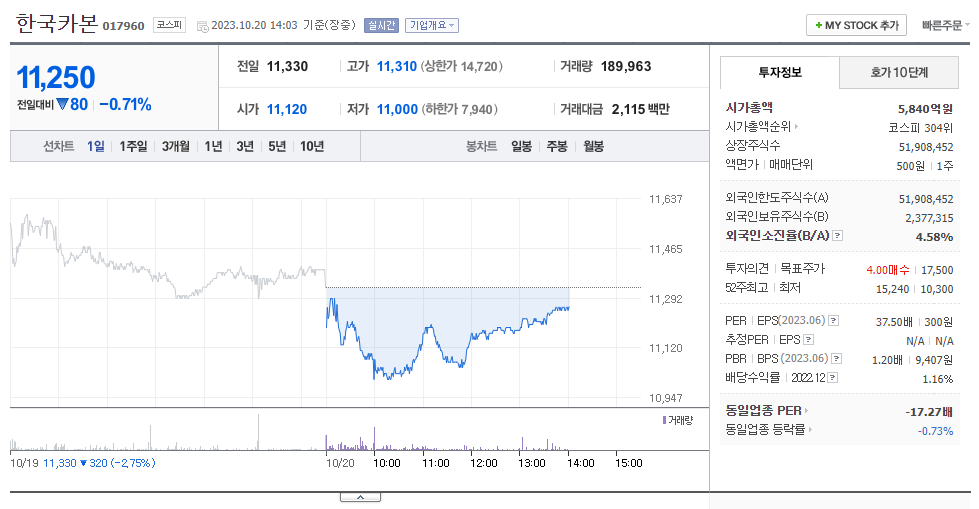
Task: Click the blue intraday price line chart
Action: coord(447,337)
